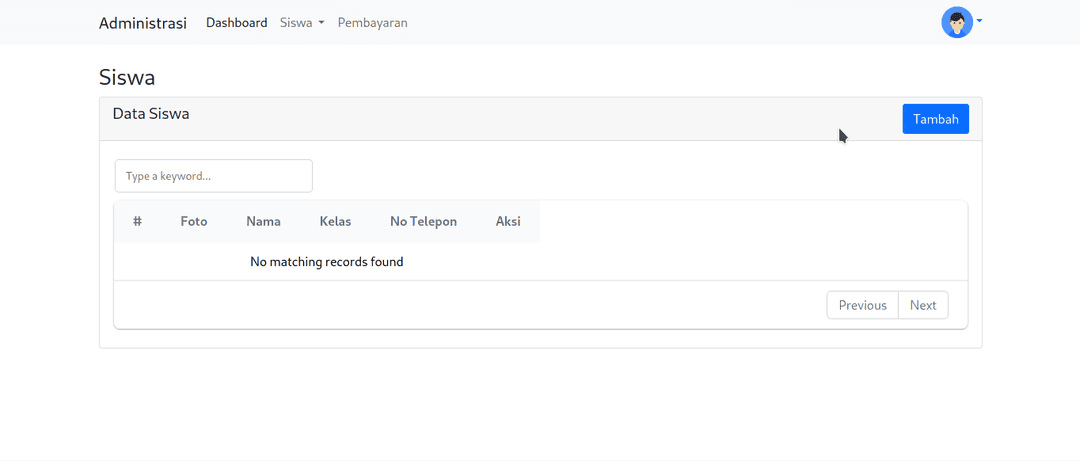Screen dimensions: 1080x461
Task: Click the Administrasi brand link
Action: click(142, 23)
